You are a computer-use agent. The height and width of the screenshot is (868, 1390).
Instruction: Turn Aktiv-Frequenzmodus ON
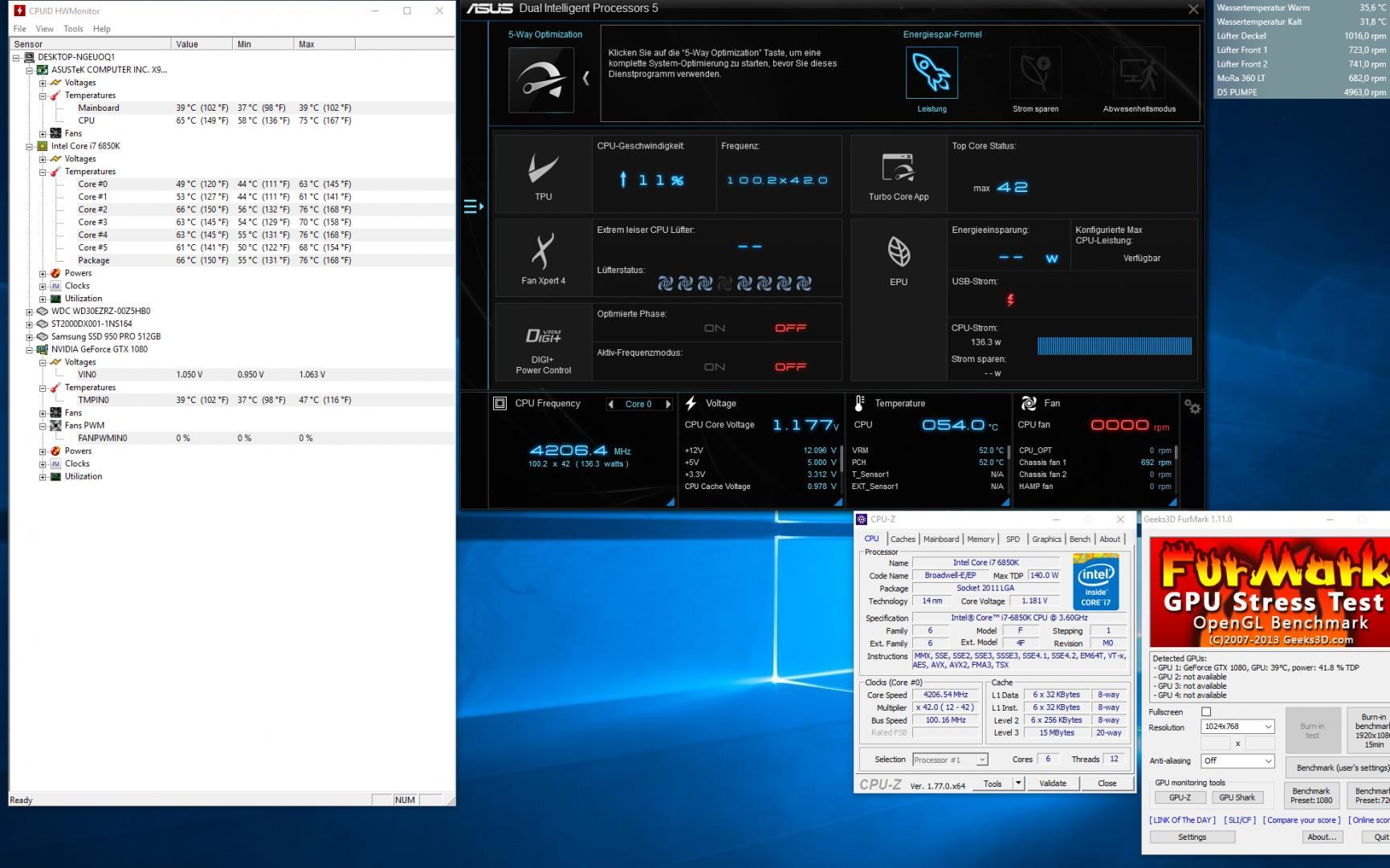(714, 367)
